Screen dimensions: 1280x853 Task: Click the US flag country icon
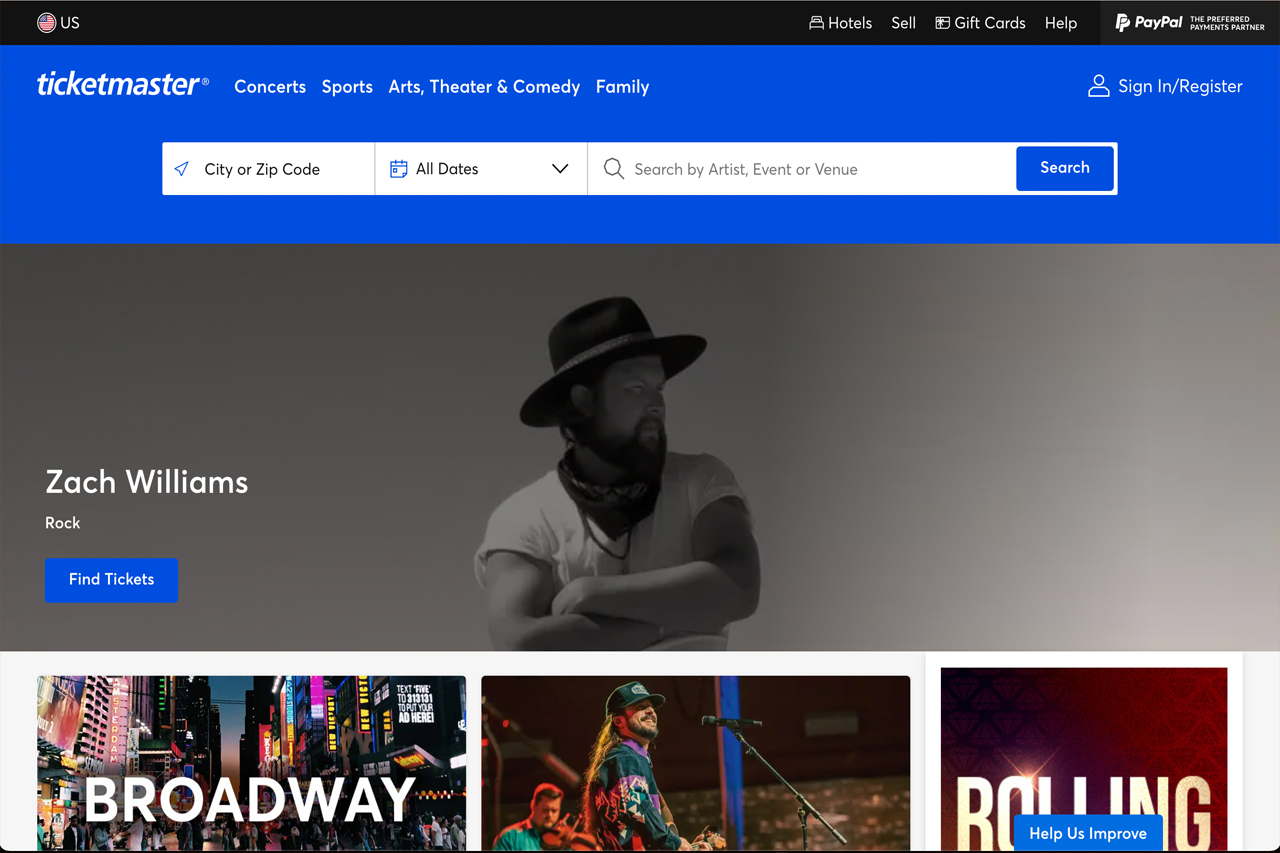tap(46, 23)
